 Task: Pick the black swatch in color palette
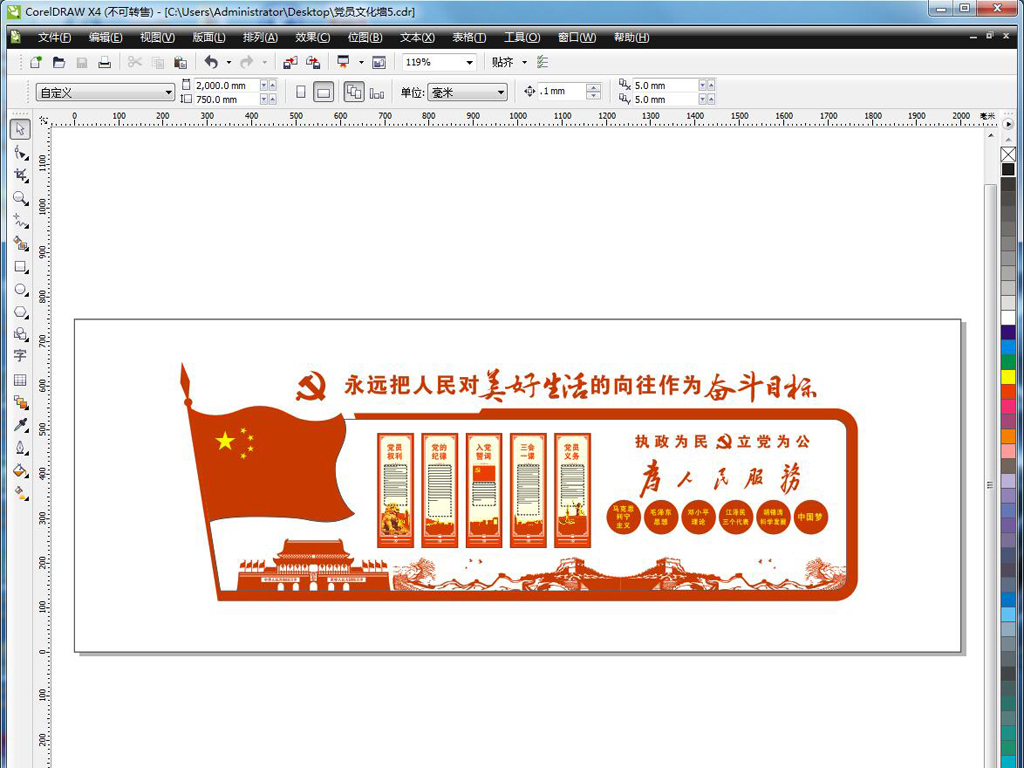pyautogui.click(x=1008, y=169)
